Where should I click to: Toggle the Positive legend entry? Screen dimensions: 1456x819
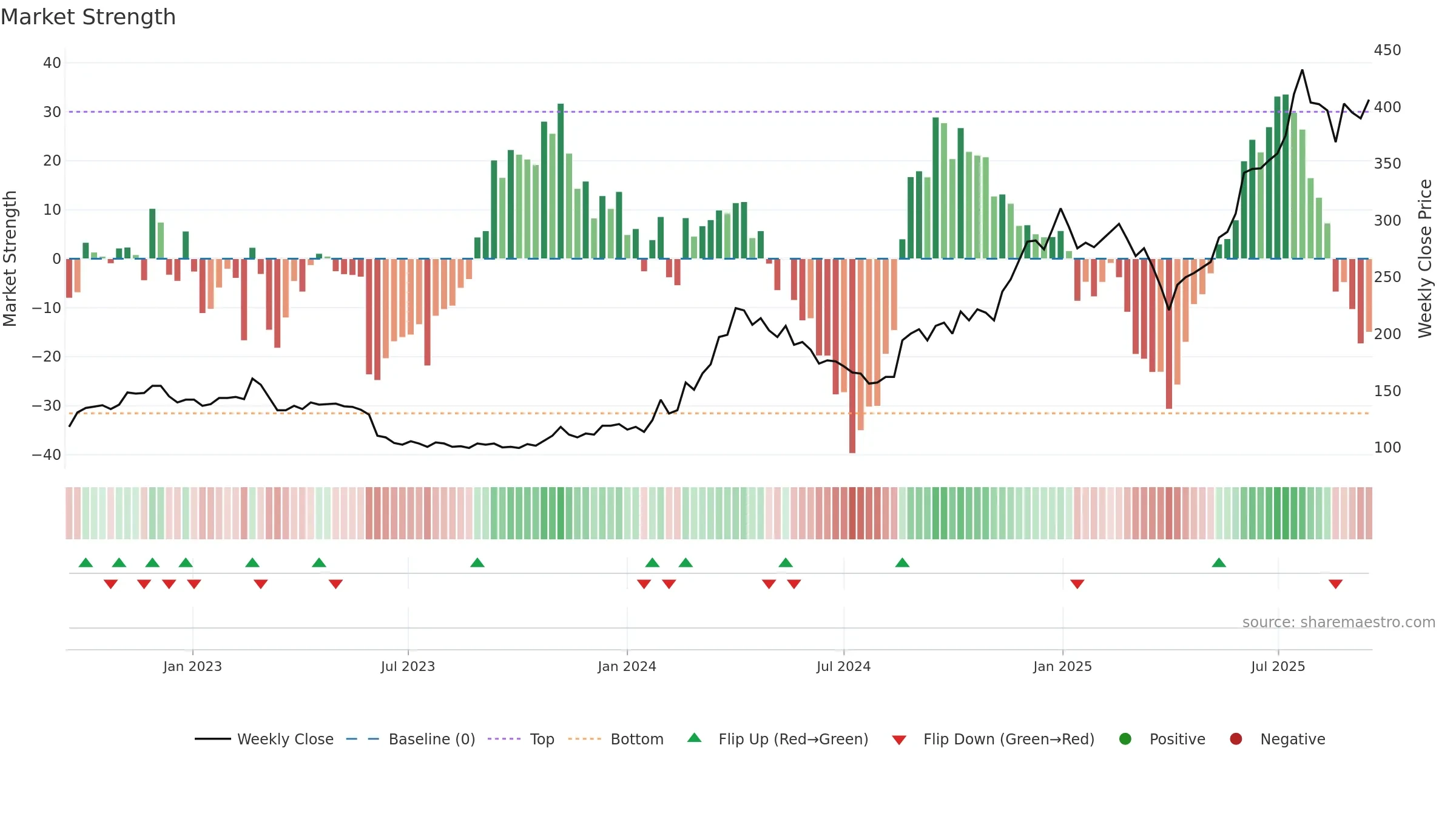[1162, 739]
